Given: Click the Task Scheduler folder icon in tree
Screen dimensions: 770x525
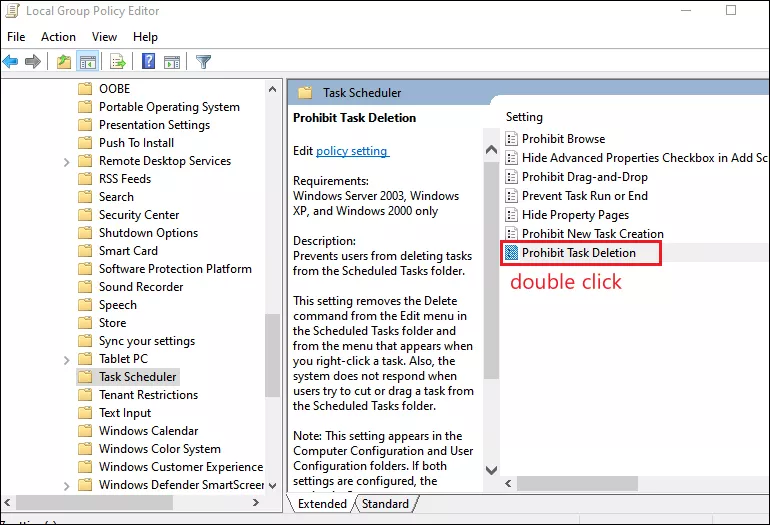Looking at the screenshot, I should pos(85,377).
